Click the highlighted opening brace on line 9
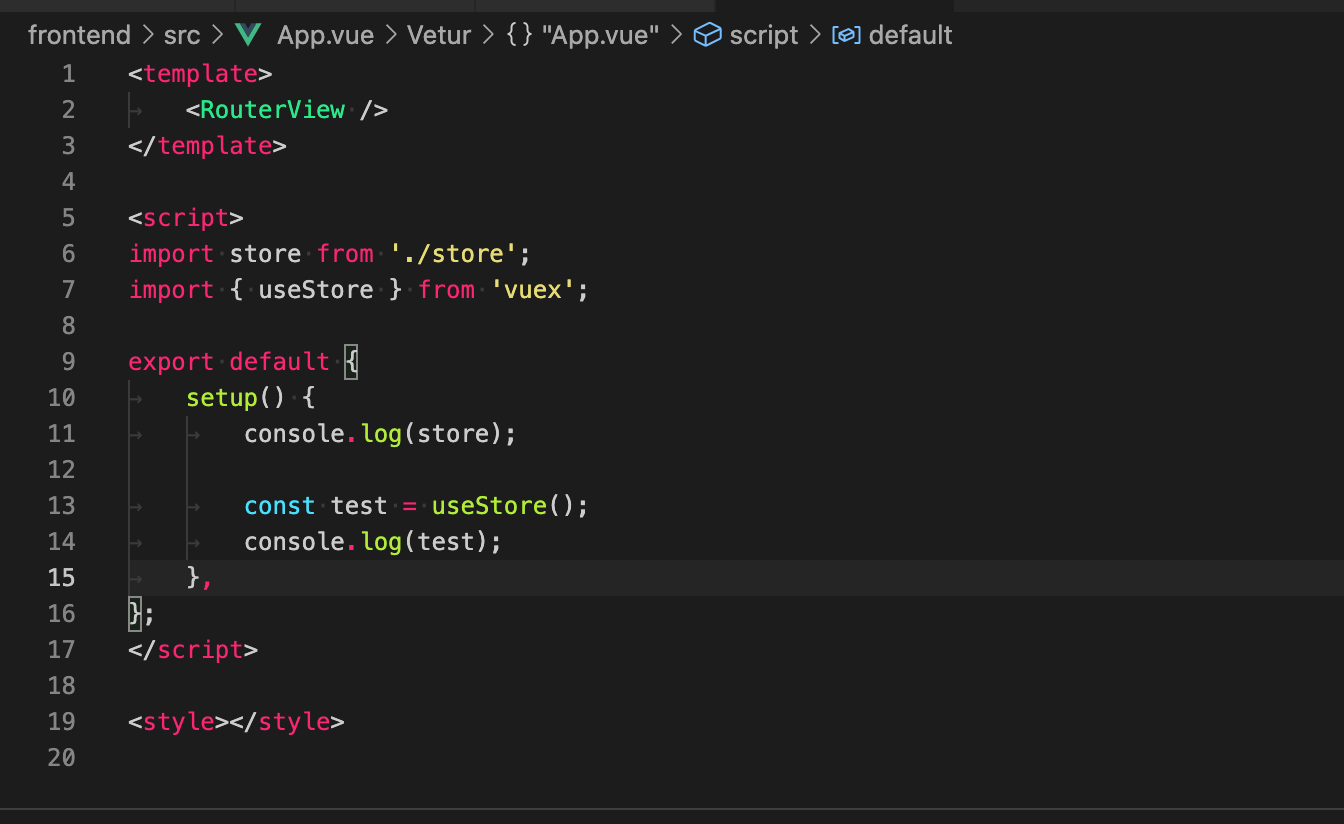This screenshot has width=1344, height=824. (351, 362)
